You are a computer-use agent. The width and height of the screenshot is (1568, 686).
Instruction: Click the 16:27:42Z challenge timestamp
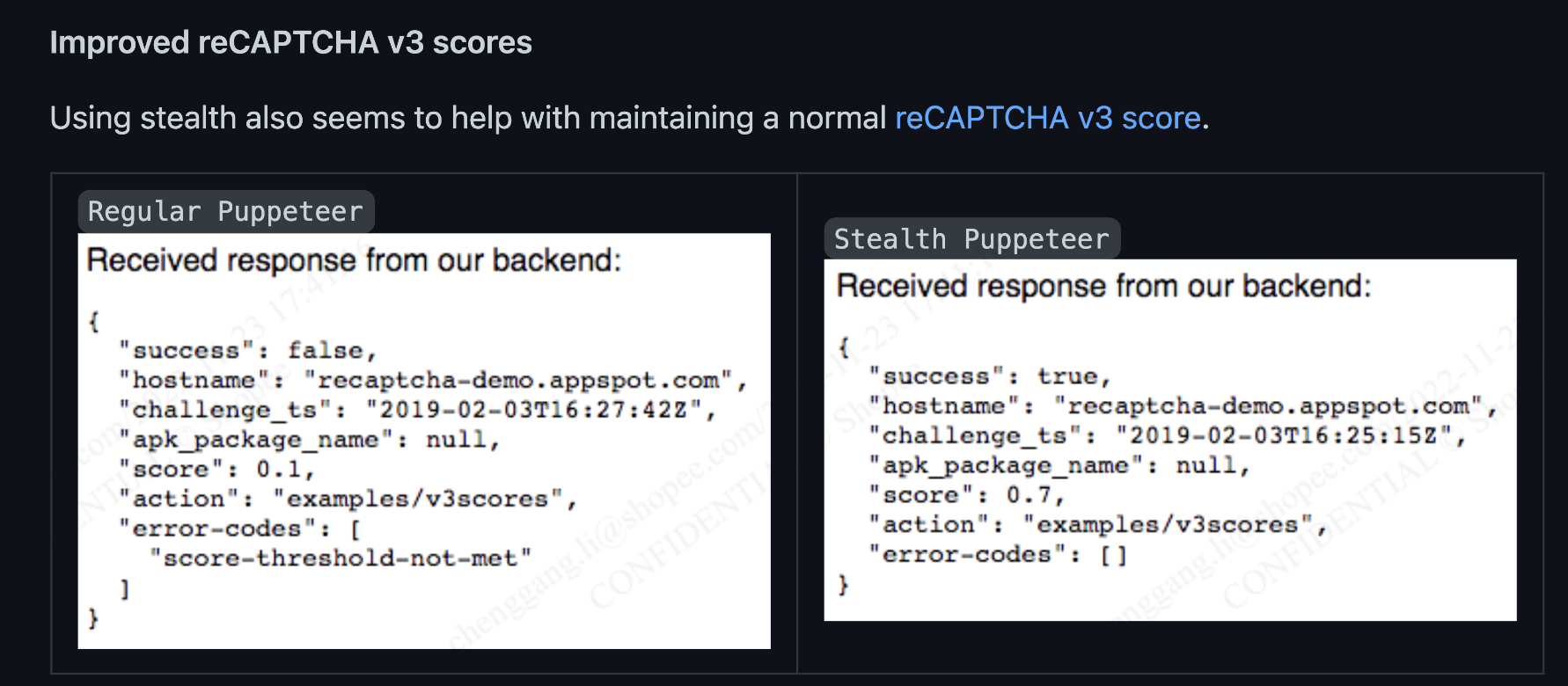coord(534,410)
